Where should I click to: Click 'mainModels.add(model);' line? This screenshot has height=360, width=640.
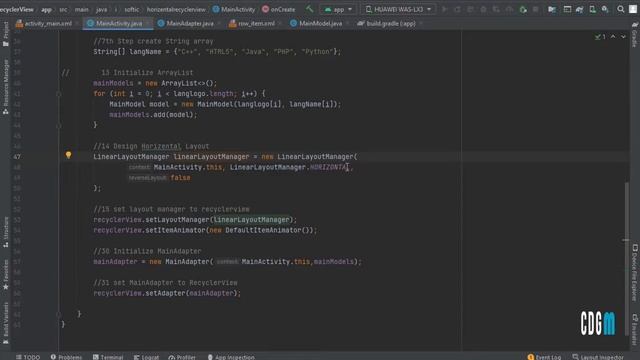pos(153,115)
